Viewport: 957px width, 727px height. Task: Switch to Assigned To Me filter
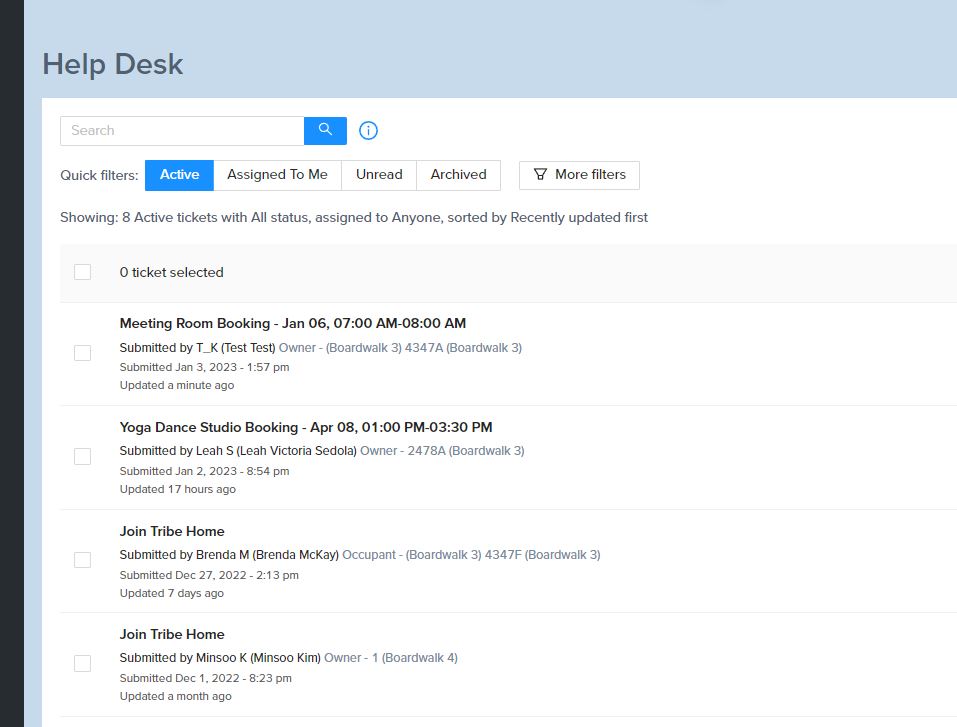[277, 175]
